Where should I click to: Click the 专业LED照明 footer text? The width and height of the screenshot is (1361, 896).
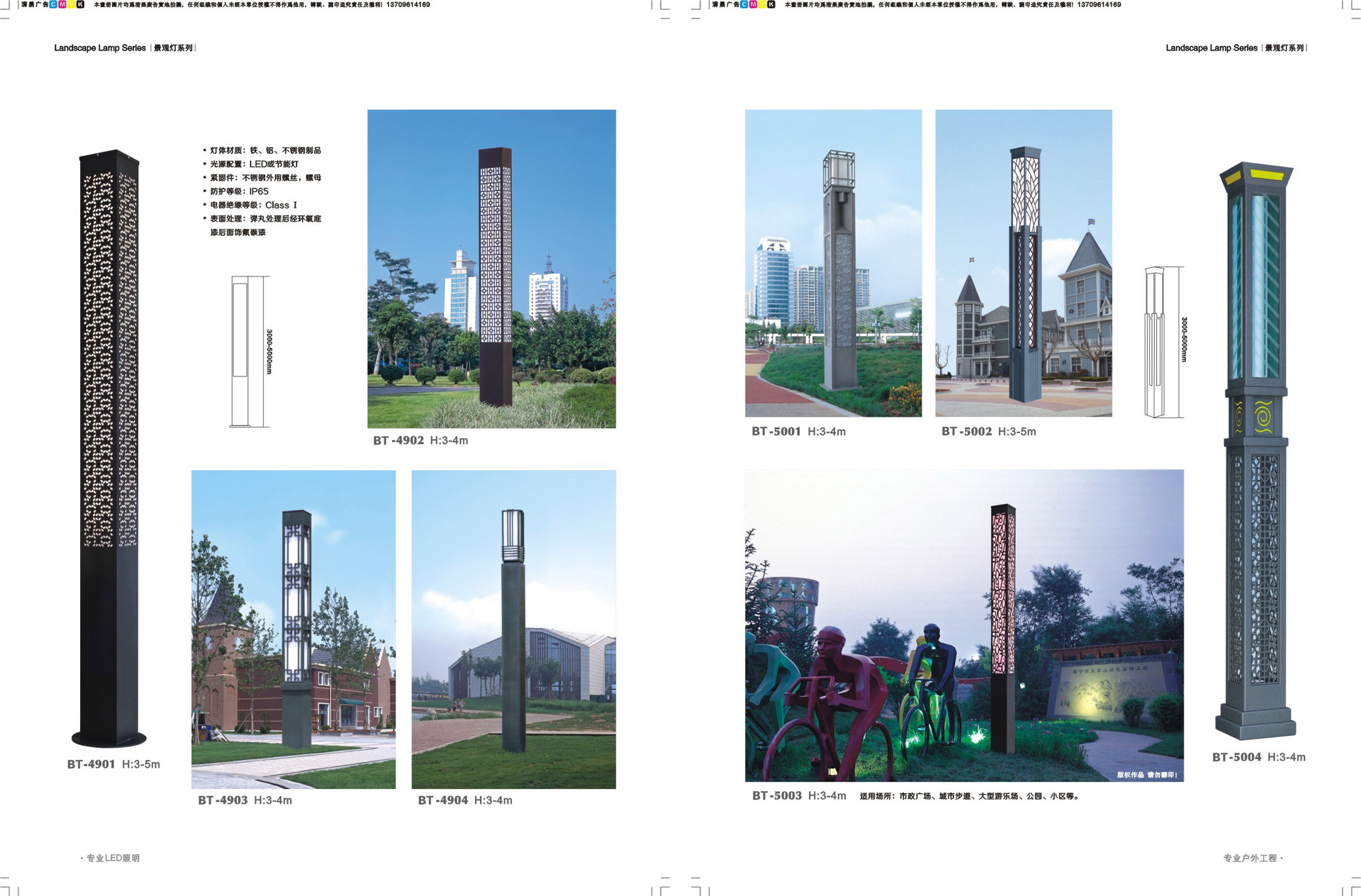112,858
